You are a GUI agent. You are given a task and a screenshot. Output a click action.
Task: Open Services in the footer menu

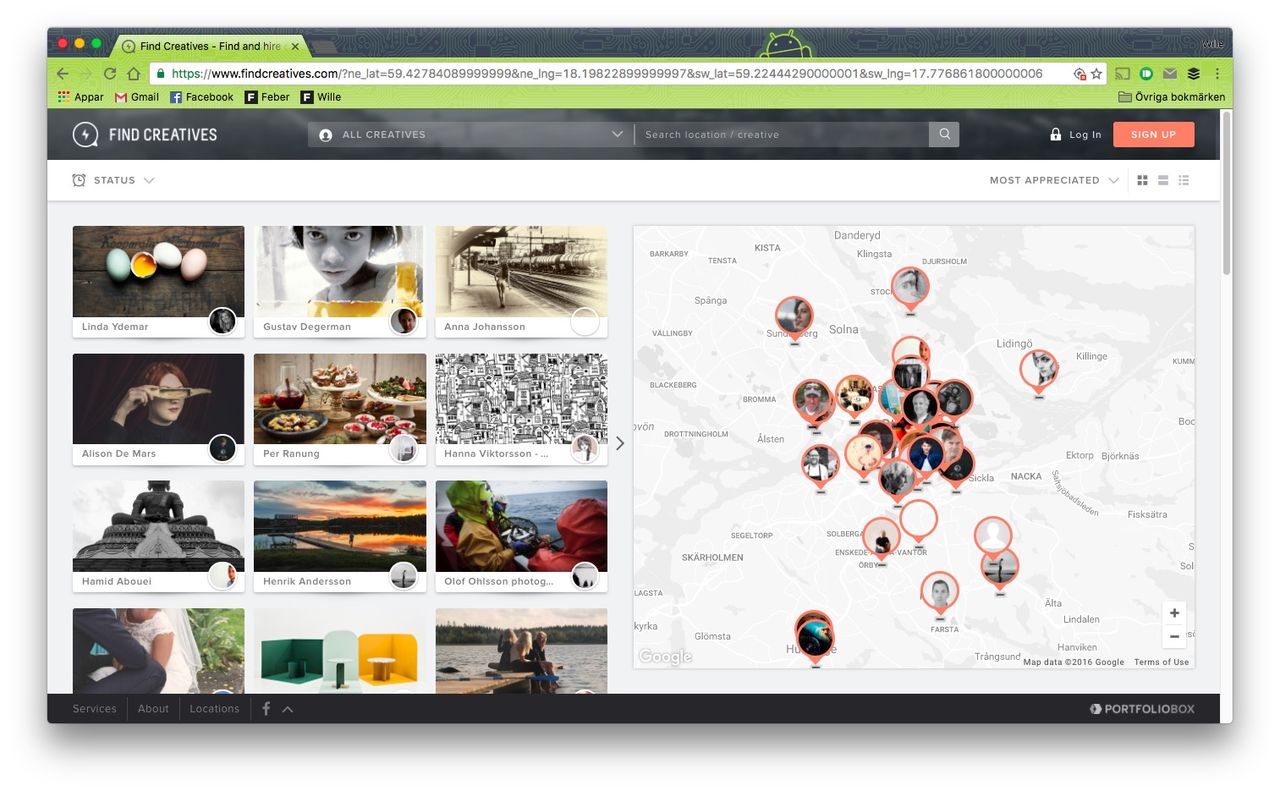coord(94,709)
